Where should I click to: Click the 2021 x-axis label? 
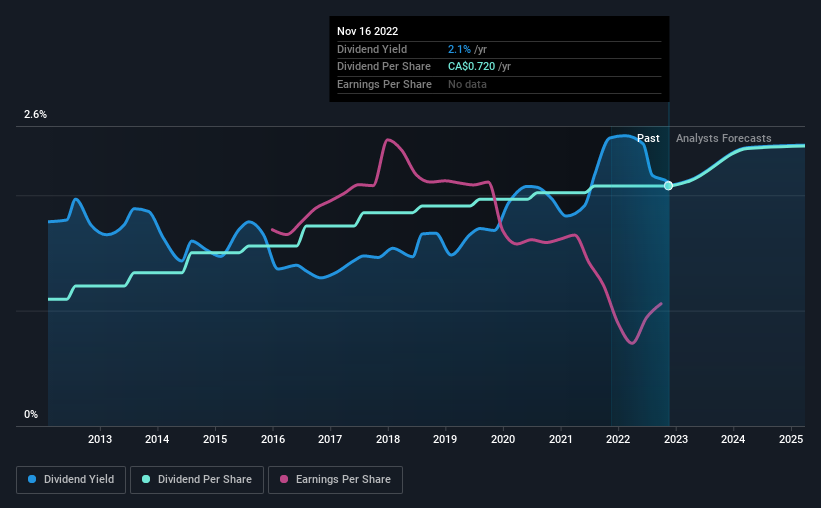pyautogui.click(x=561, y=439)
